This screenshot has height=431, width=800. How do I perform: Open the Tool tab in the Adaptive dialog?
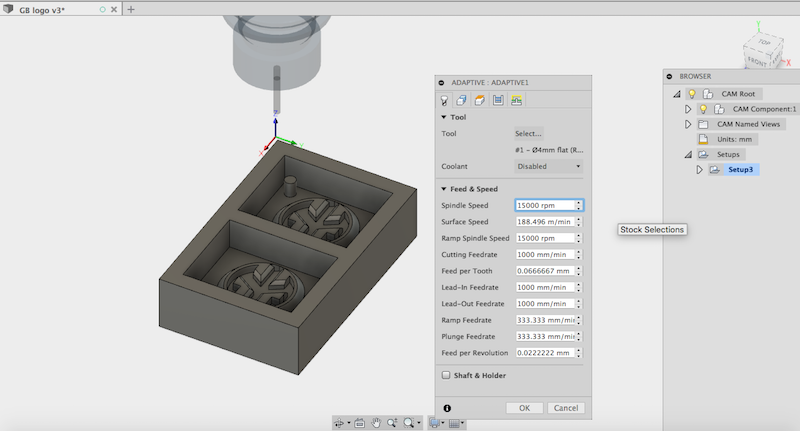click(444, 100)
